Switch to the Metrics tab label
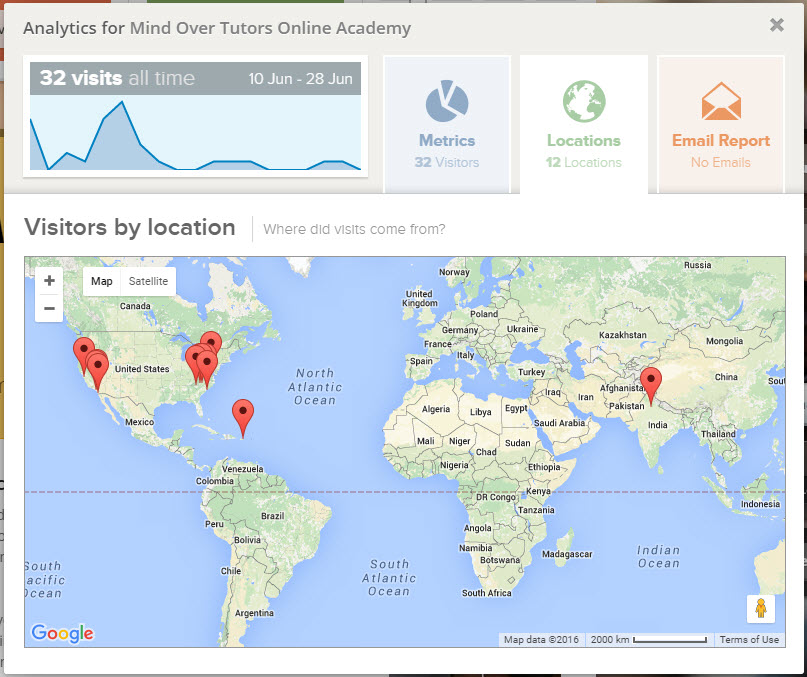The image size is (807, 677). click(x=447, y=141)
